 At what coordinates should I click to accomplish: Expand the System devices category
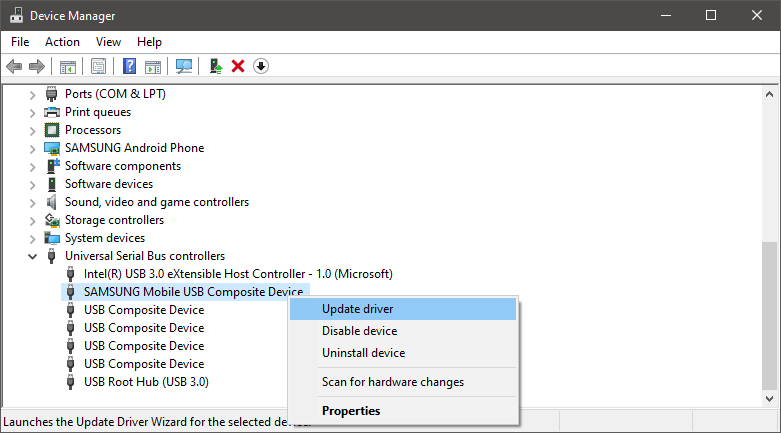coord(32,238)
